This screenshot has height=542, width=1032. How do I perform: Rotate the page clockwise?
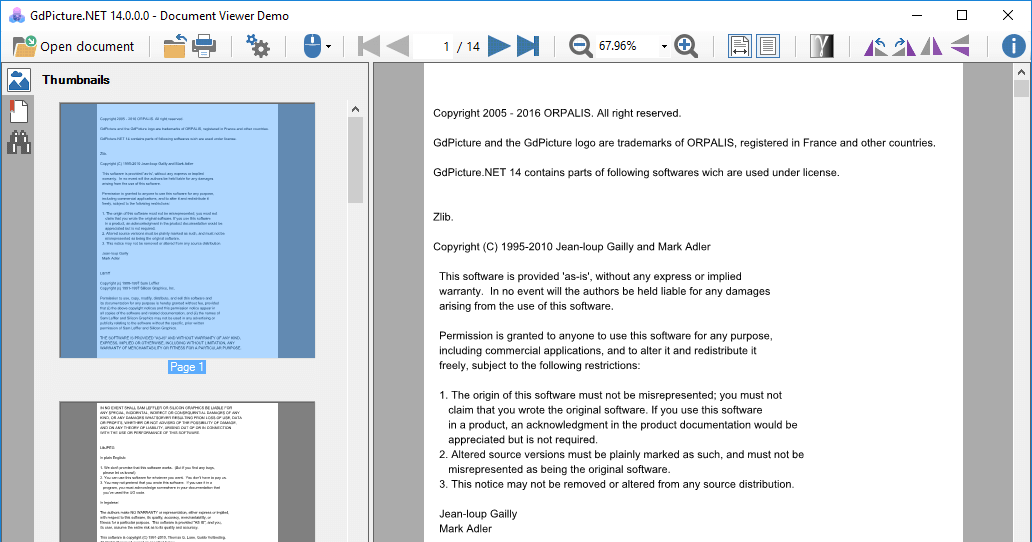(x=904, y=46)
